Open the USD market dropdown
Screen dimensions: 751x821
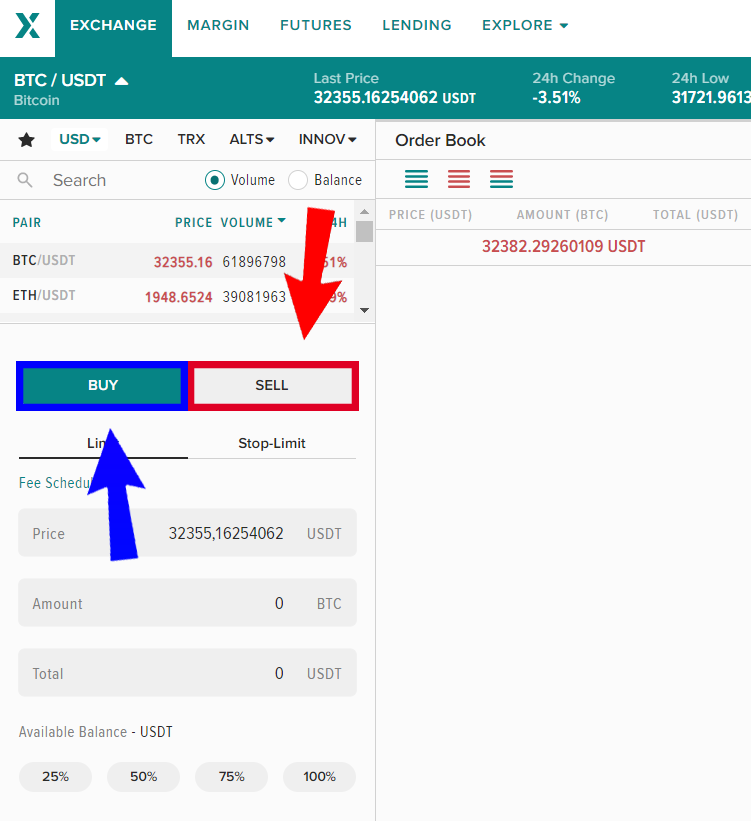(80, 139)
